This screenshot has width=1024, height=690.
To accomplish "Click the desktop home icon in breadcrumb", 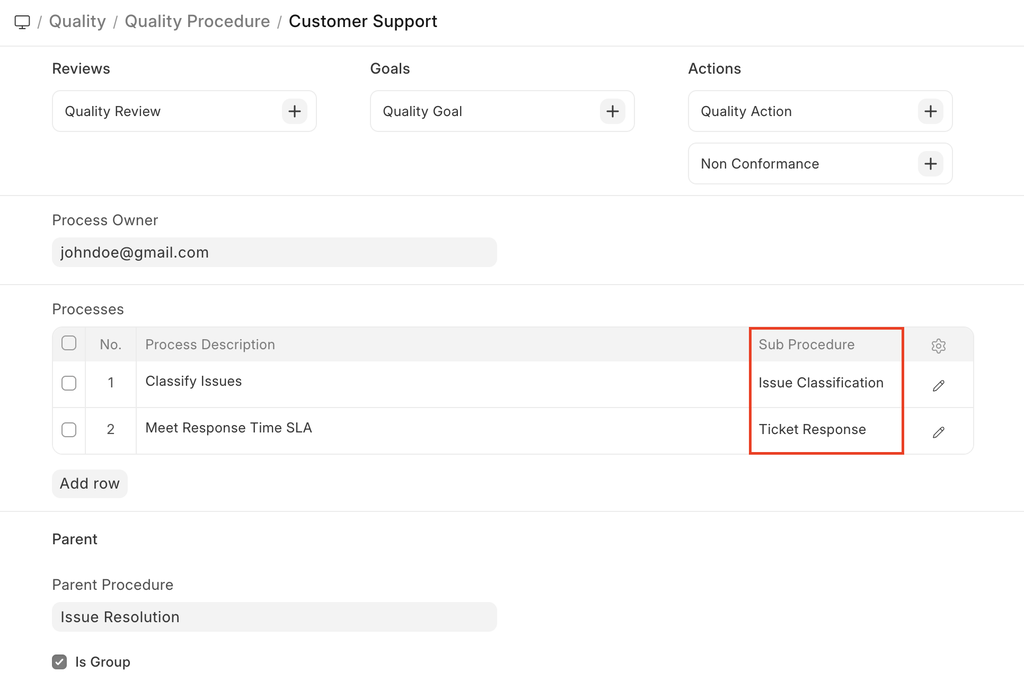I will (22, 22).
